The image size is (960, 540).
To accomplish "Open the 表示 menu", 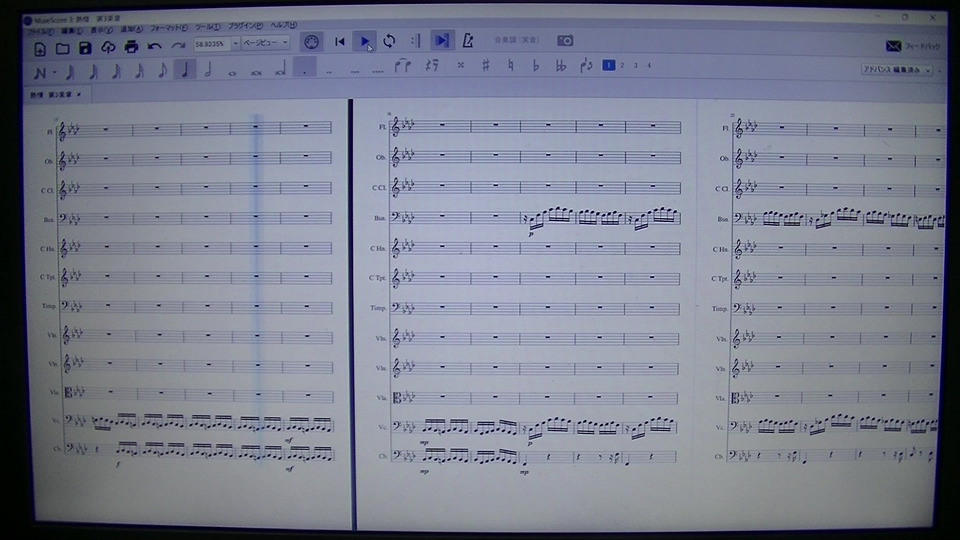I will [102, 29].
